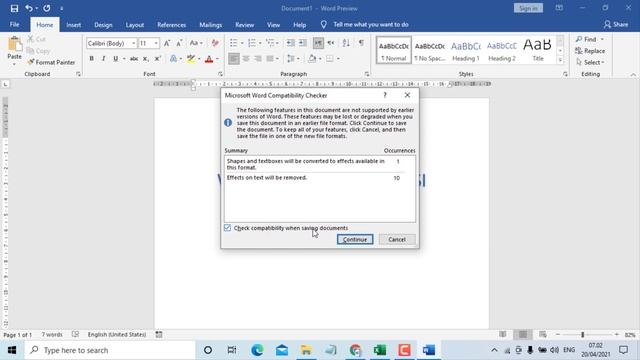The width and height of the screenshot is (640, 360).
Task: Click Bullets list icon
Action: [x=233, y=43]
